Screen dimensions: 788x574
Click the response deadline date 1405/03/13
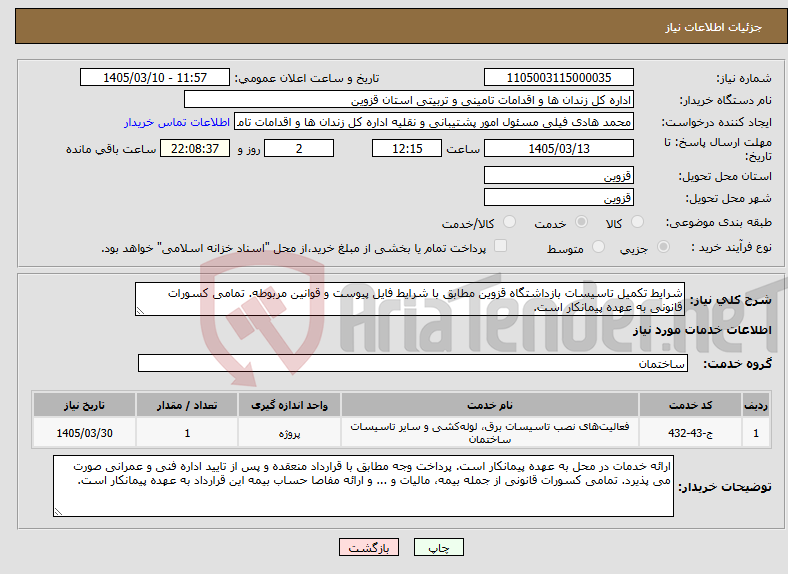coord(558,148)
